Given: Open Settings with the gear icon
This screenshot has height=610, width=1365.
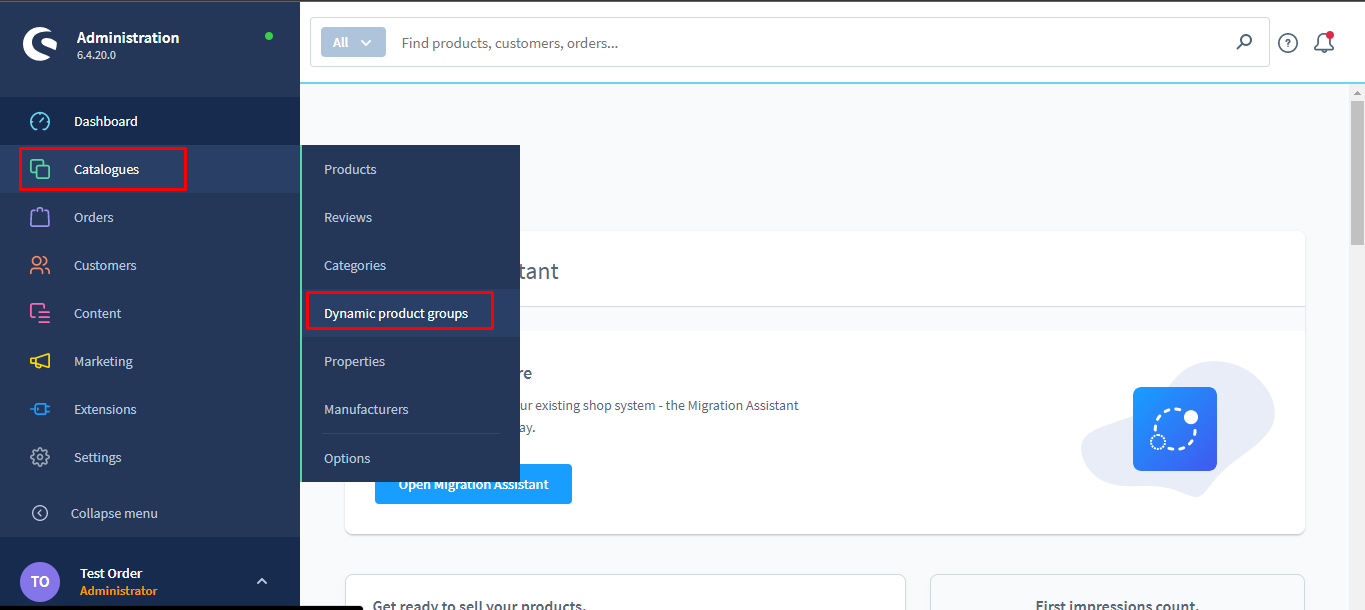Looking at the screenshot, I should [39, 456].
